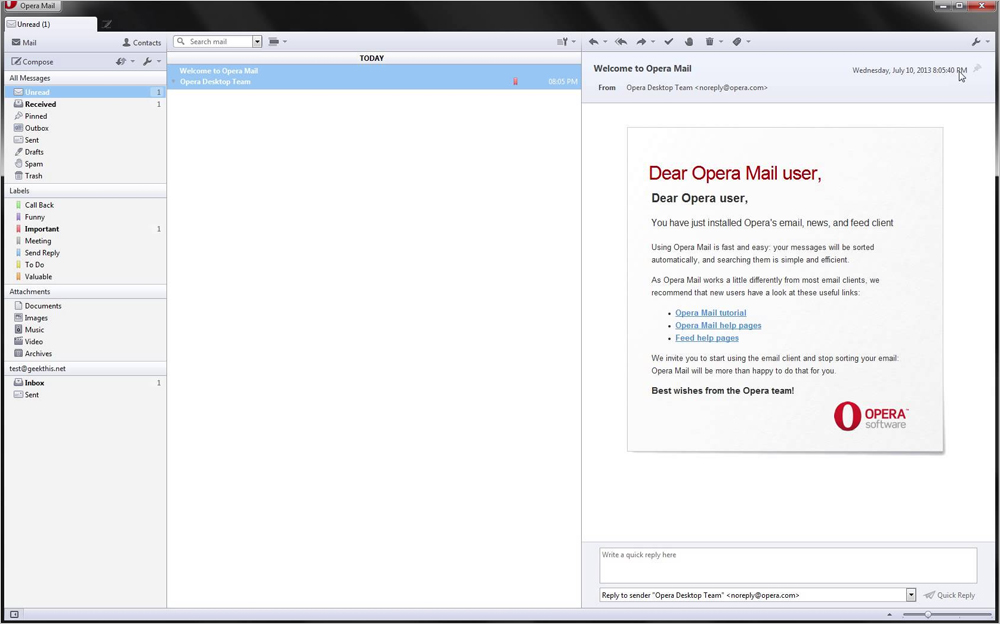Select the To Do label
Screen dimensions: 1000x624
(85, 264)
